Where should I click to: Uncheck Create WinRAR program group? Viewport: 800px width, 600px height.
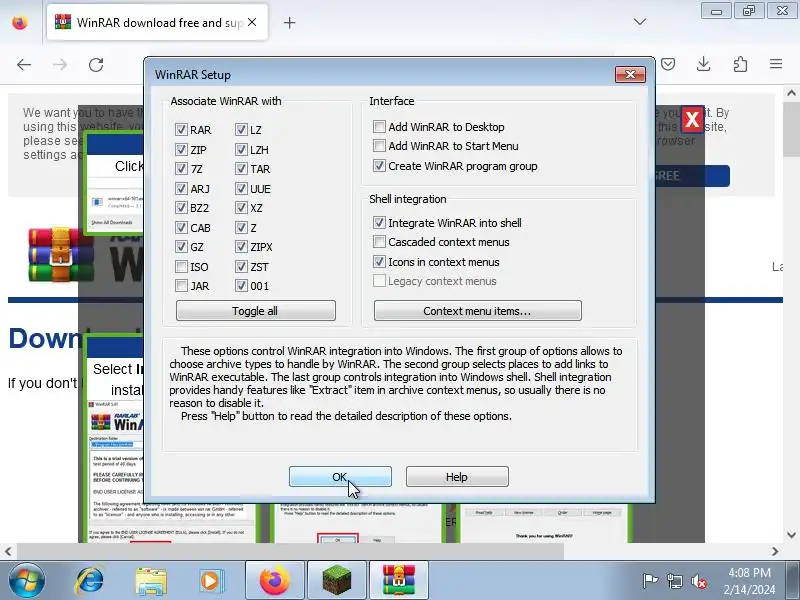point(379,166)
